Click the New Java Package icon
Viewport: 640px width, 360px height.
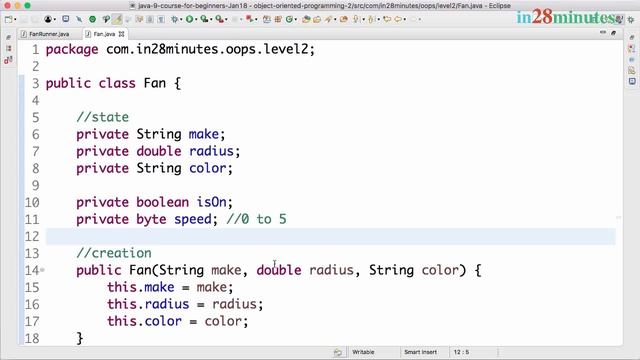pyautogui.click(x=267, y=19)
